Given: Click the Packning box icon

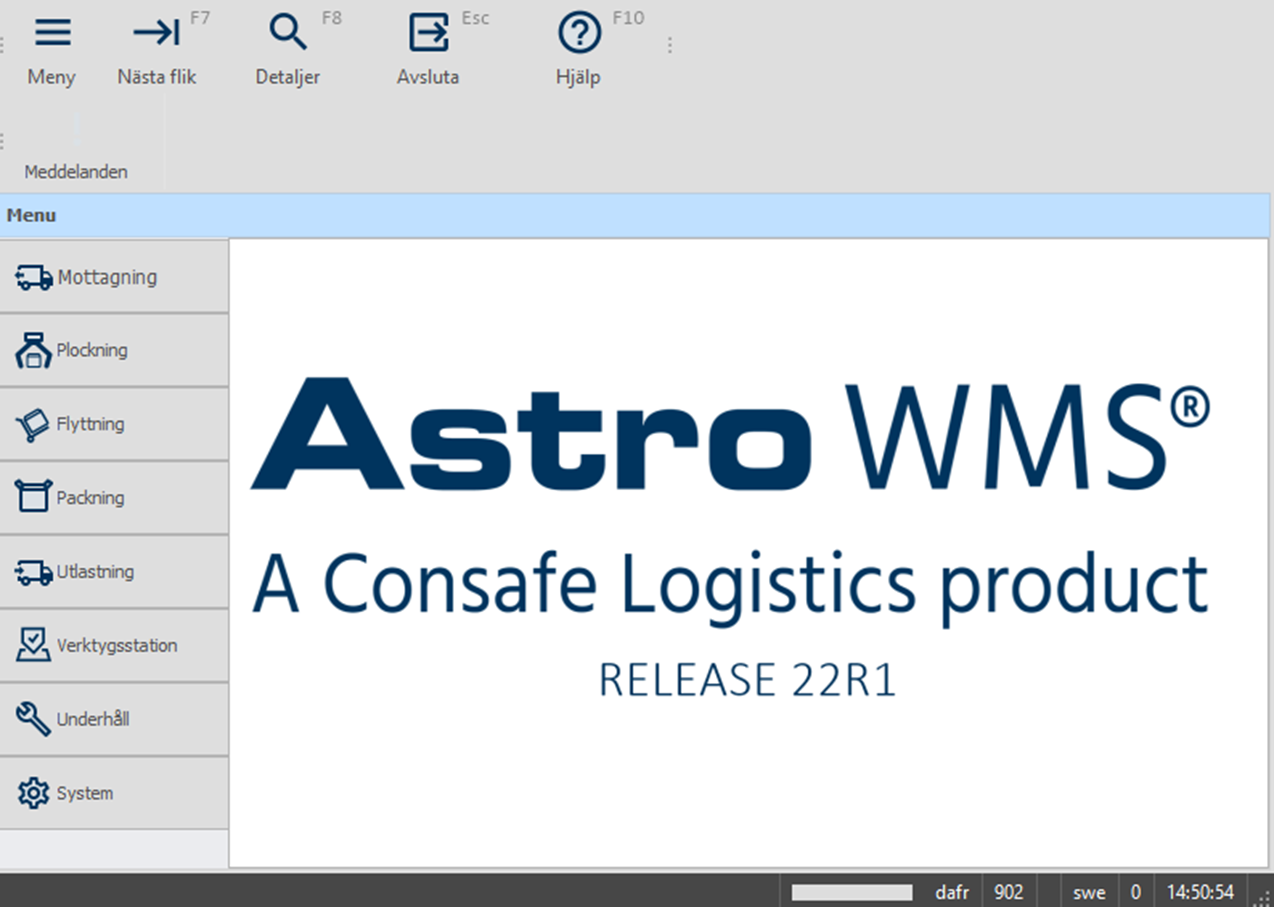Looking at the screenshot, I should [33, 497].
